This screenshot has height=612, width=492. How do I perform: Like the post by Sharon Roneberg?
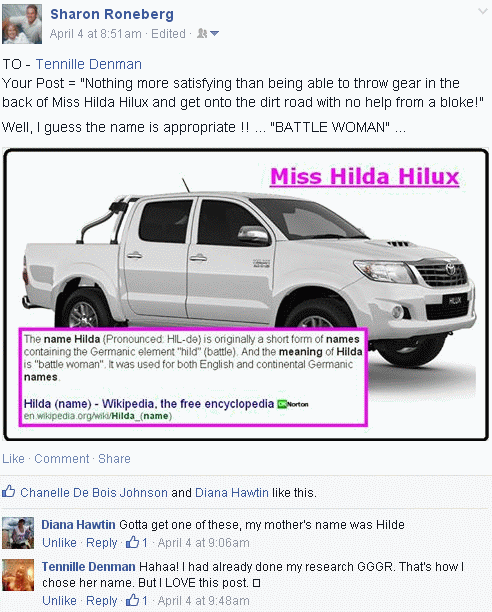[x=13, y=459]
